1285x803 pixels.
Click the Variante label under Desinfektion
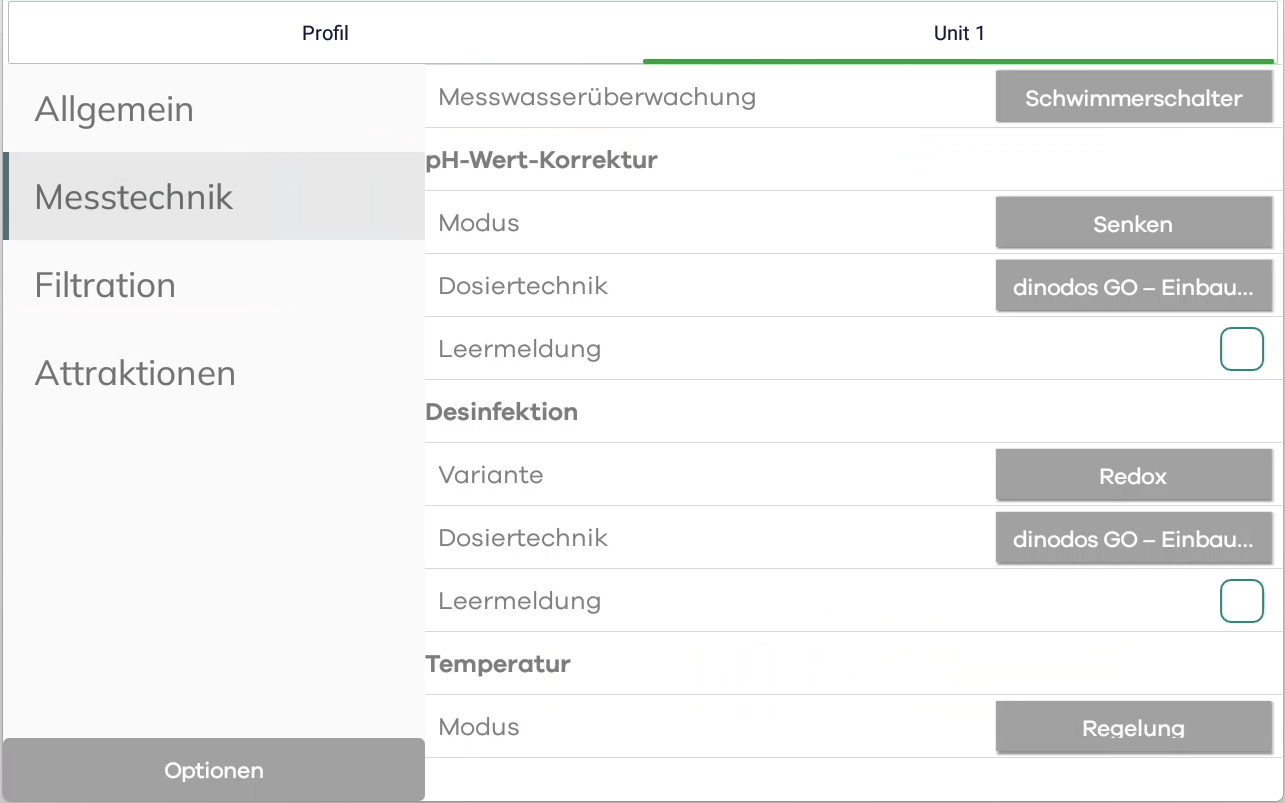tap(491, 475)
